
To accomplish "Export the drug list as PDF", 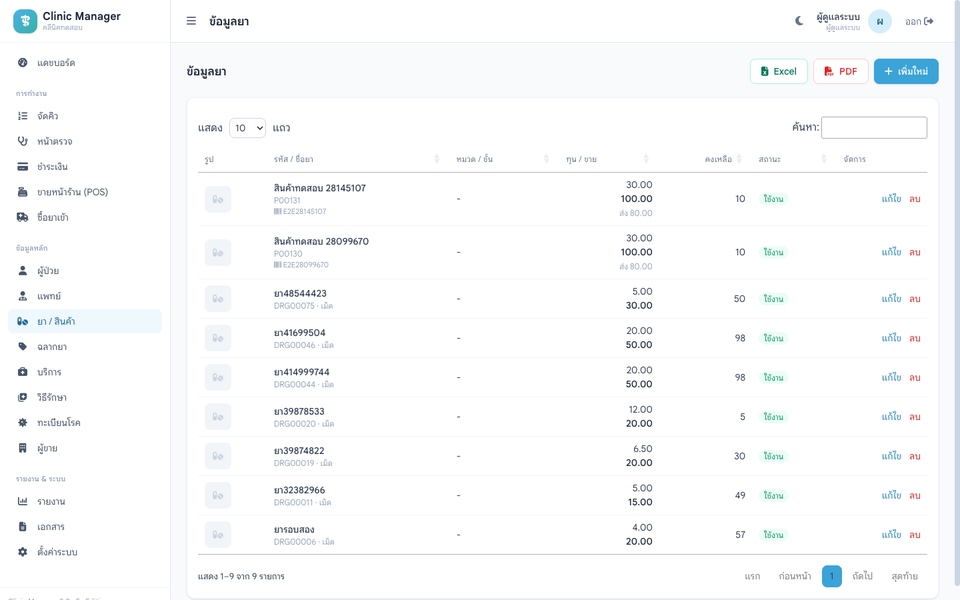I will [x=841, y=71].
